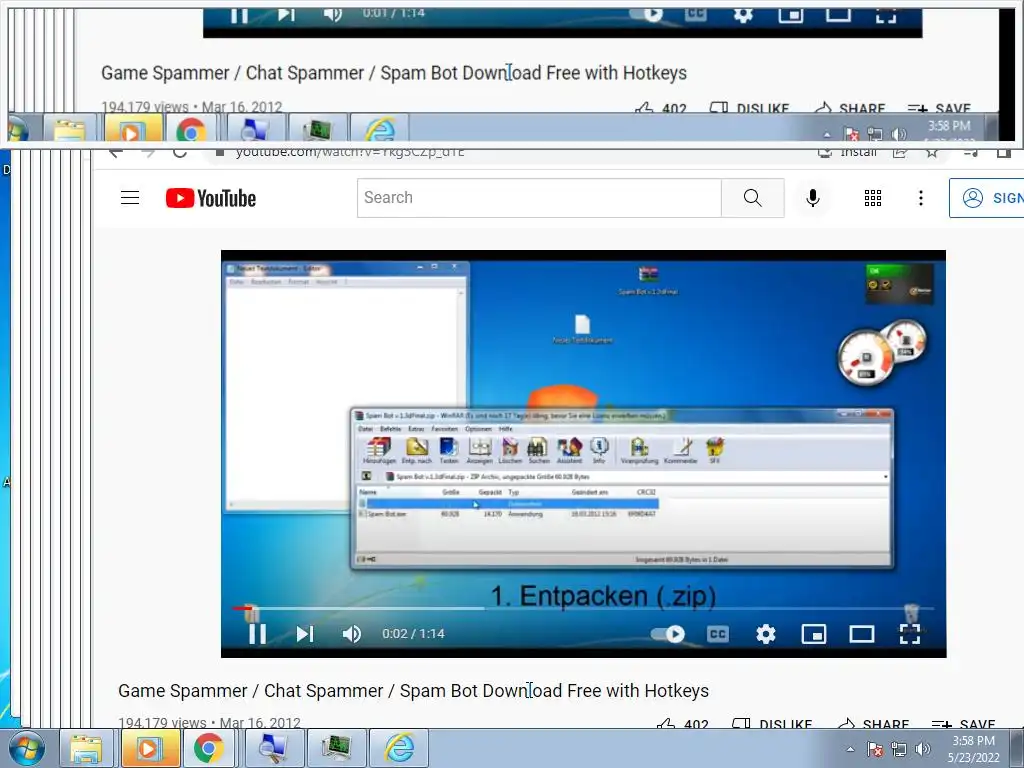
Task: Open main player settings gear
Action: coord(765,633)
